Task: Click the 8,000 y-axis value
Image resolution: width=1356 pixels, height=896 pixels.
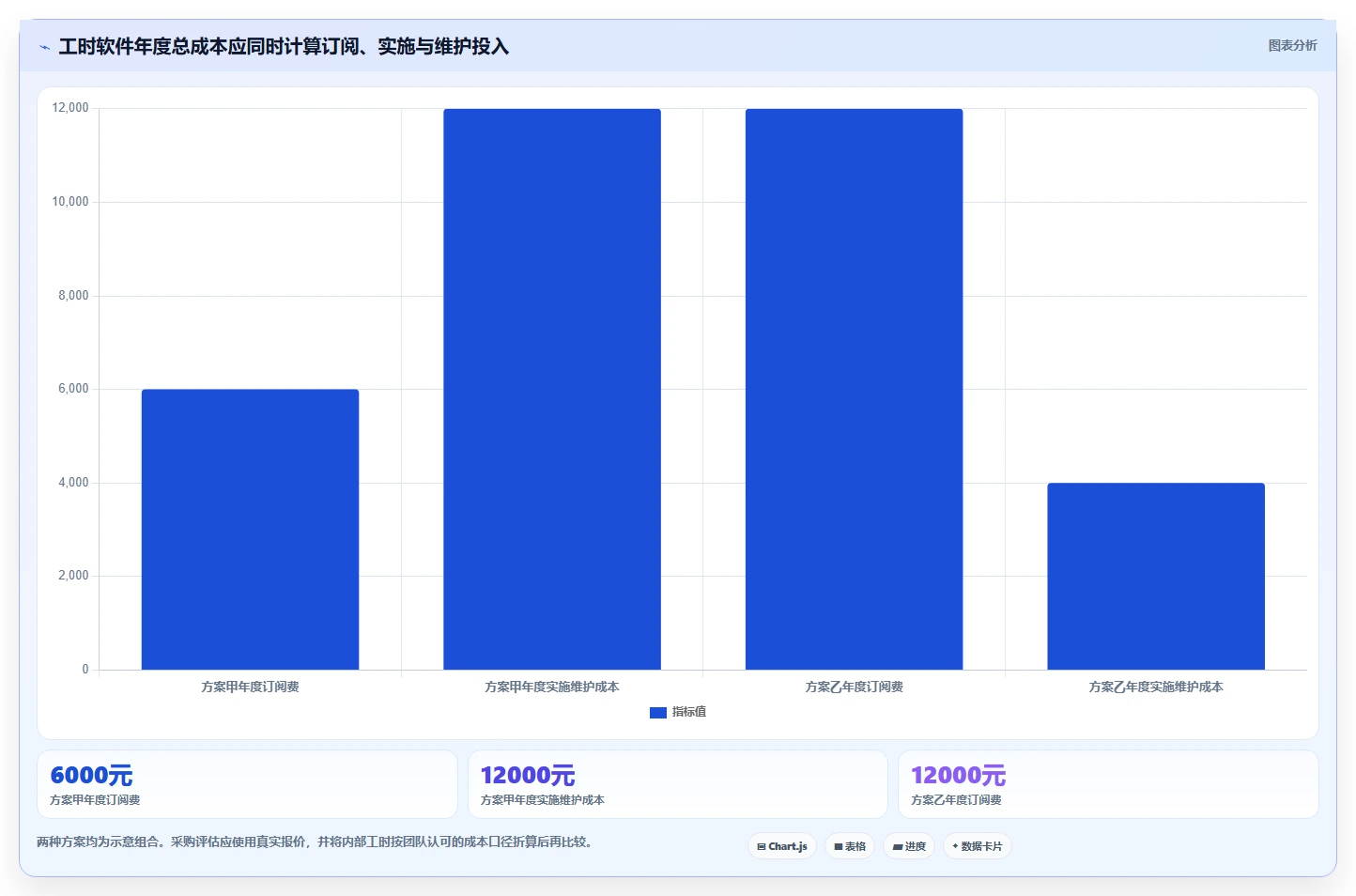Action: point(73,296)
